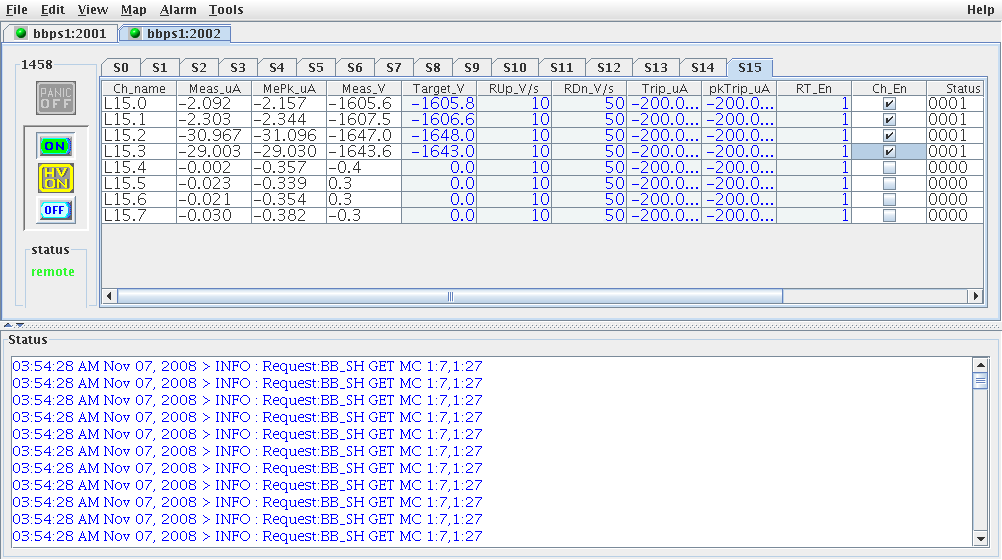Click status log scroll down arrow
This screenshot has height=560, width=1002.
coord(980,539)
